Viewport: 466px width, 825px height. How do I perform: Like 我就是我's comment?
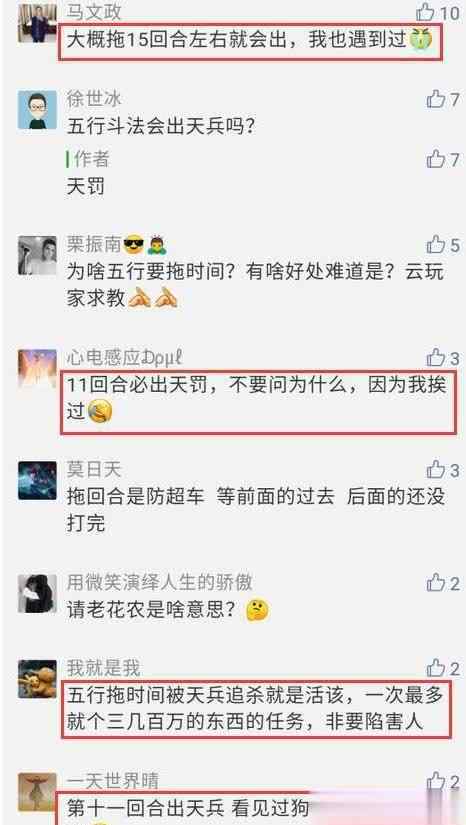pyautogui.click(x=435, y=668)
